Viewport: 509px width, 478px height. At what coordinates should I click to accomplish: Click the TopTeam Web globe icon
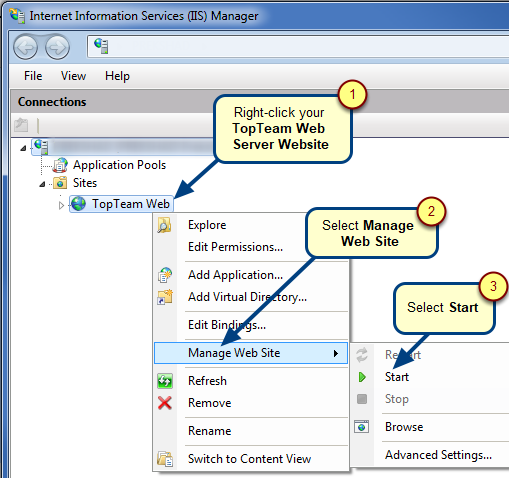(x=79, y=204)
